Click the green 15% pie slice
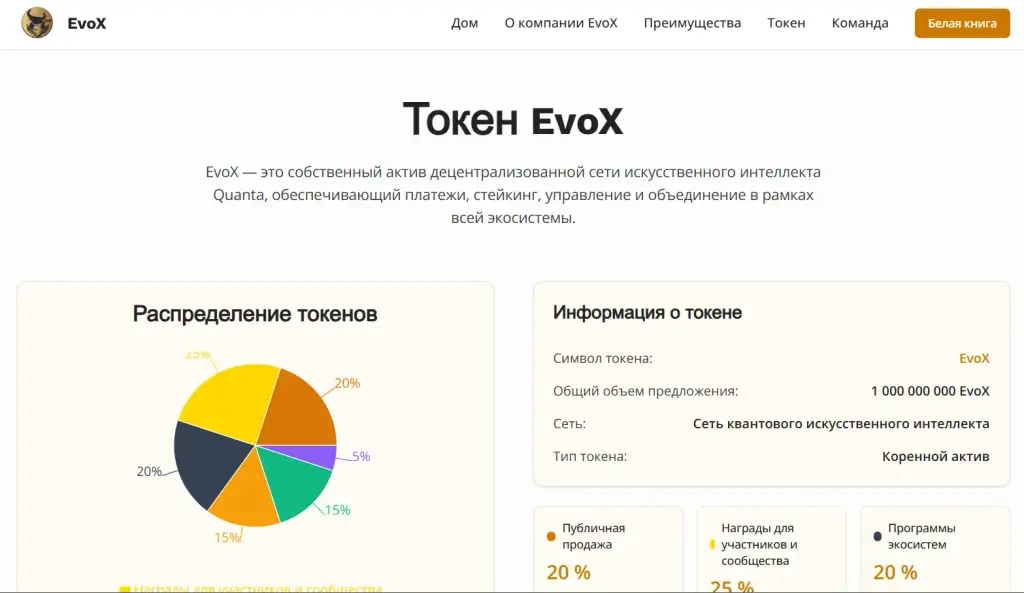Screen dimensions: 1024x593 tap(295, 486)
